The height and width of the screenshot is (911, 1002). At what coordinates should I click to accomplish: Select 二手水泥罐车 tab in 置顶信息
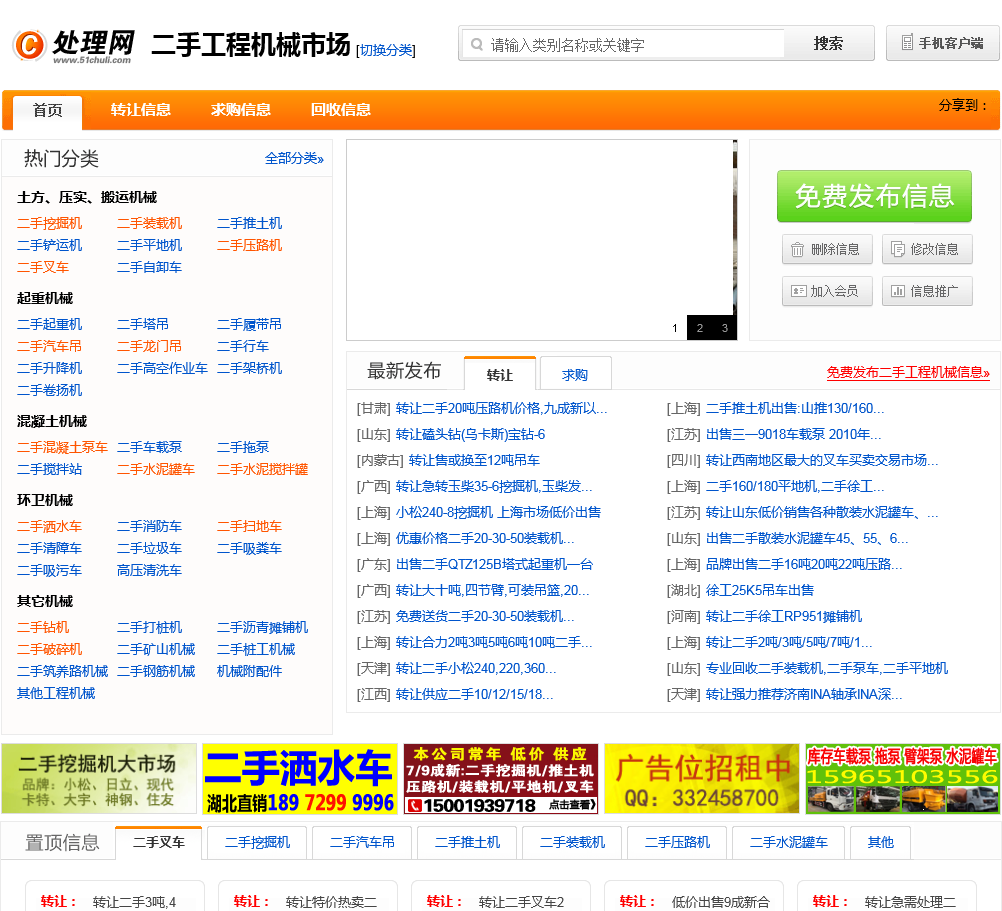(x=789, y=843)
